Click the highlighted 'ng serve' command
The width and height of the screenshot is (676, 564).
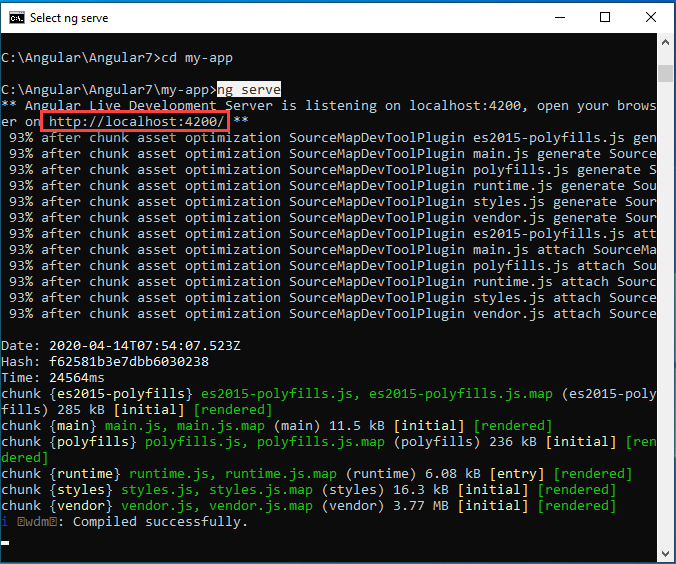(x=249, y=90)
